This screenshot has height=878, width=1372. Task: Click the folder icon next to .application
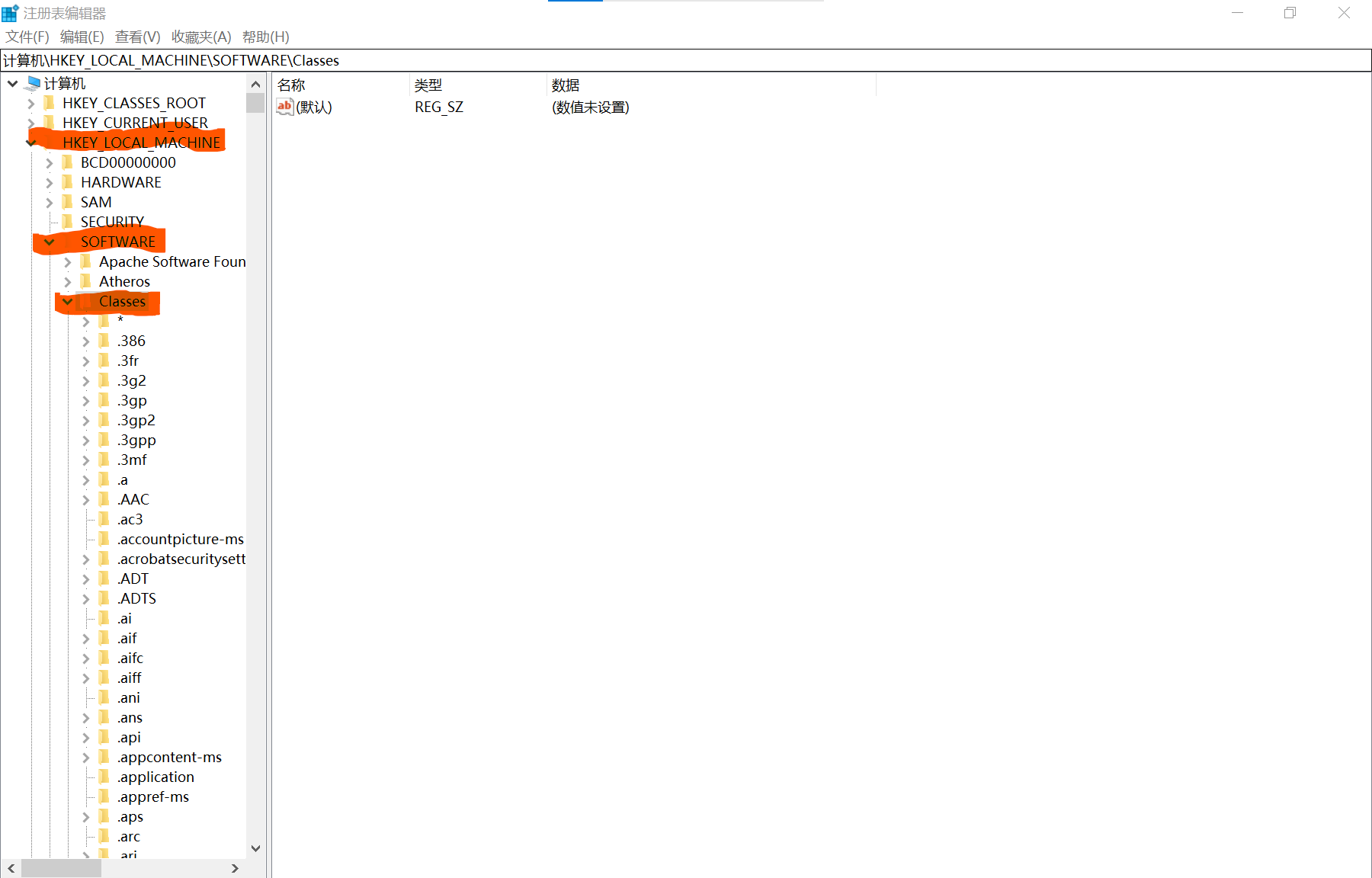pyautogui.click(x=104, y=777)
